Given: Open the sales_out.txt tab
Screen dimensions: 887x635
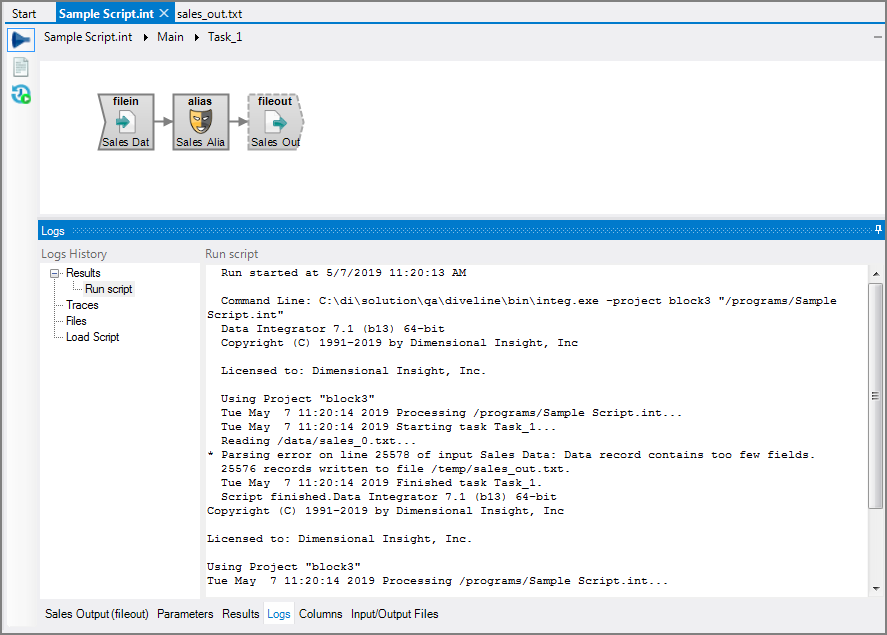Looking at the screenshot, I should [x=210, y=13].
